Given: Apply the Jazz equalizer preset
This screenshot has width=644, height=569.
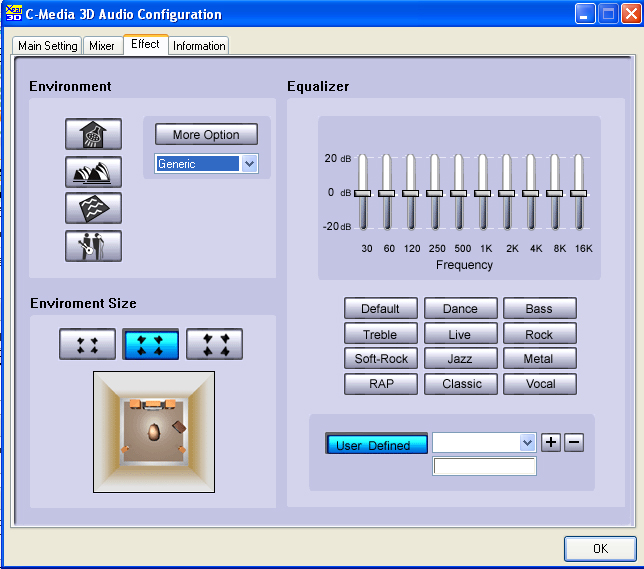Looking at the screenshot, I should pos(460,359).
